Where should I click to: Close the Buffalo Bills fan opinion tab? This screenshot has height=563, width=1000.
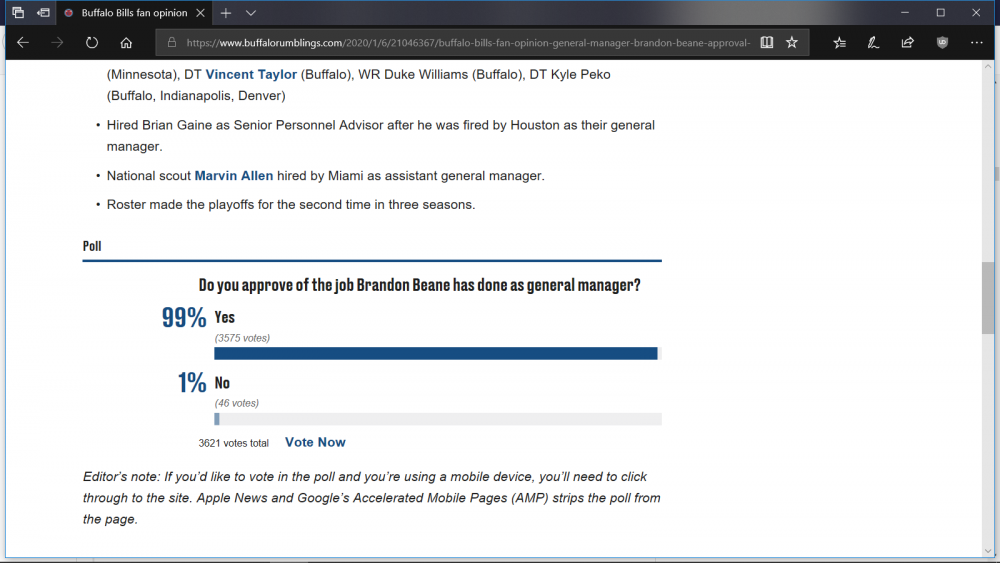(x=200, y=13)
